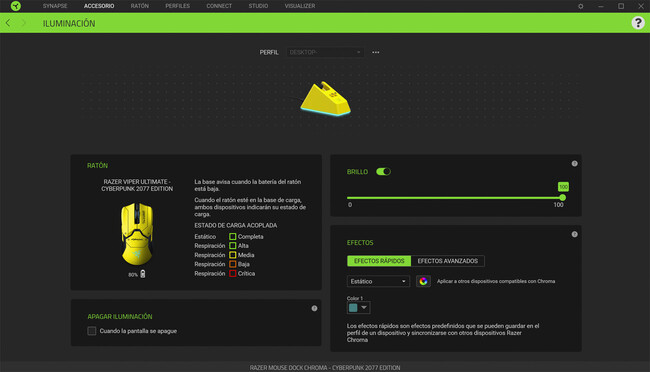Screen dimensions: 650x372
Task: Click the brightness slider handle
Action: point(563,197)
